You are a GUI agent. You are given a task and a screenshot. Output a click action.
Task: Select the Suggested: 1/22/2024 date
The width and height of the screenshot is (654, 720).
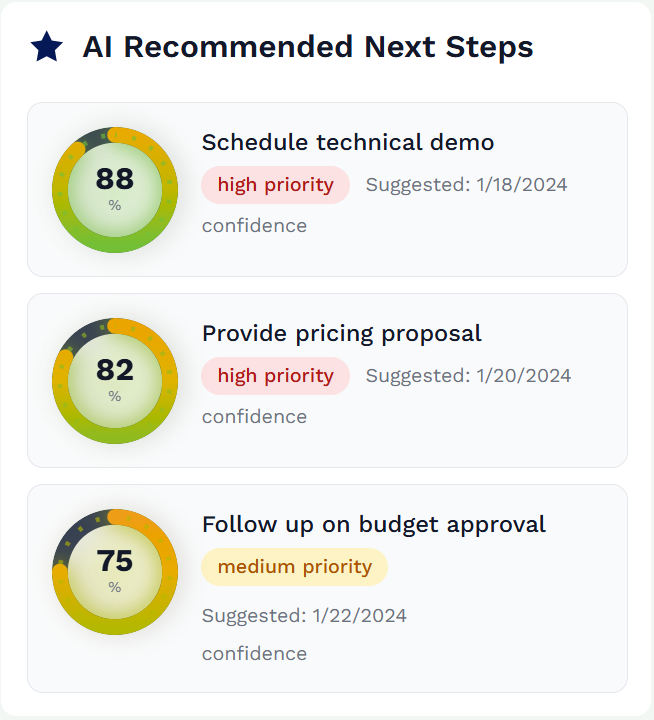[x=304, y=615]
